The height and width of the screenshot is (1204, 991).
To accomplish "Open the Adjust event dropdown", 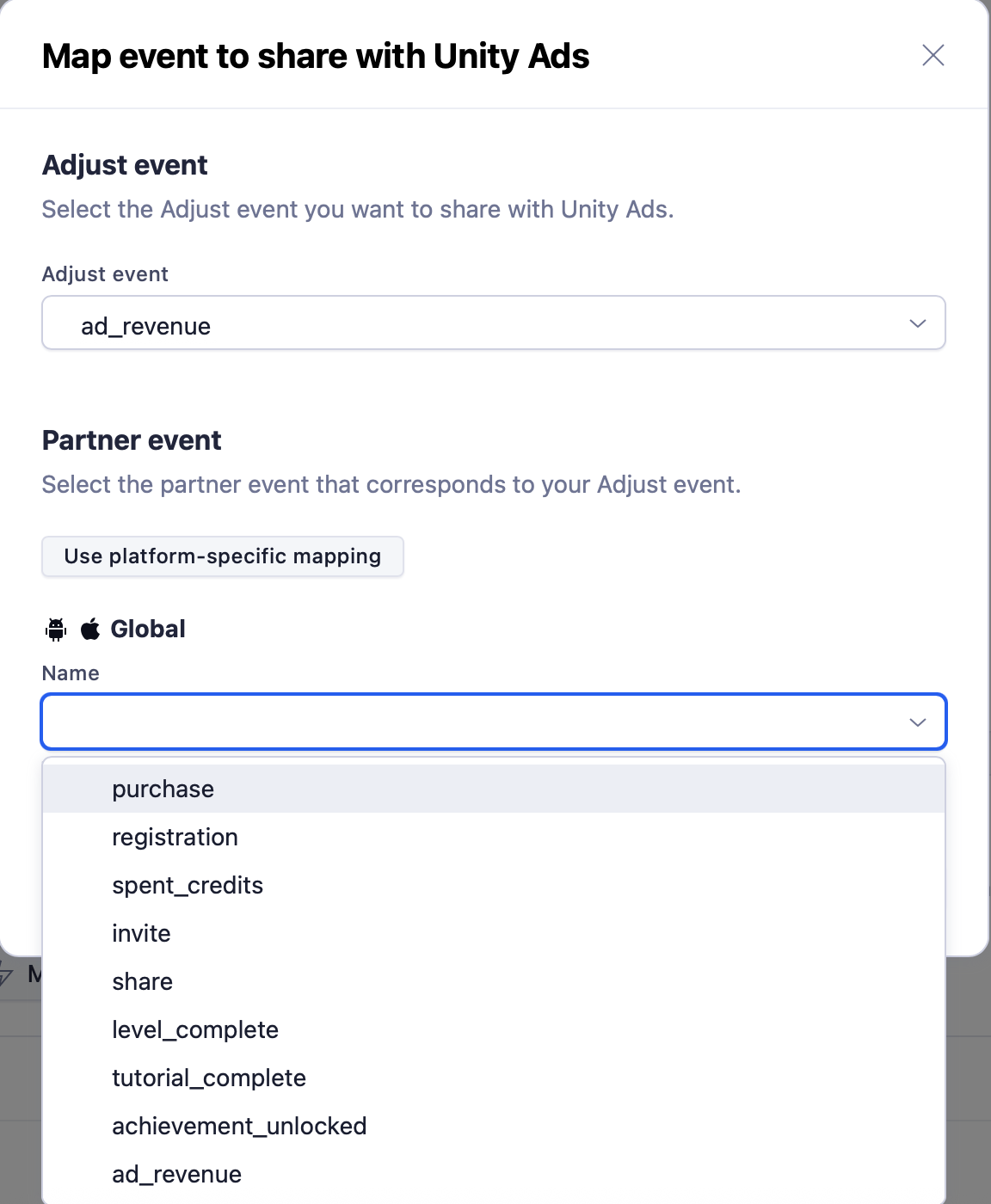I will [x=493, y=323].
